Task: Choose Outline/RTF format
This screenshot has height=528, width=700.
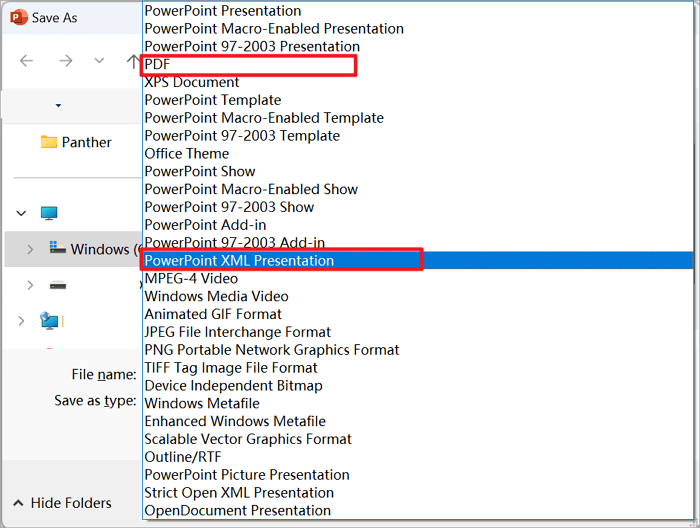Action: [418, 457]
